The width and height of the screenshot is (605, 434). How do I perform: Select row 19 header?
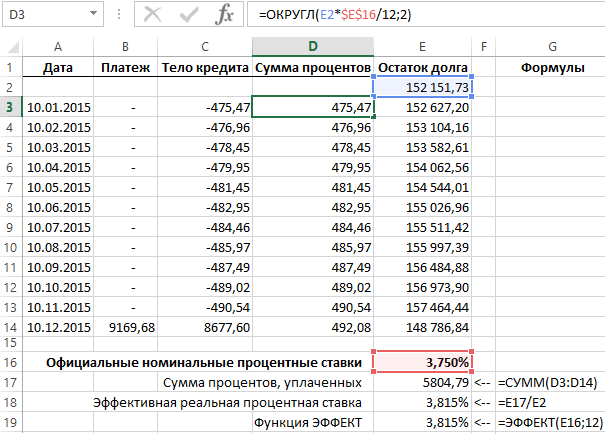(x=11, y=422)
